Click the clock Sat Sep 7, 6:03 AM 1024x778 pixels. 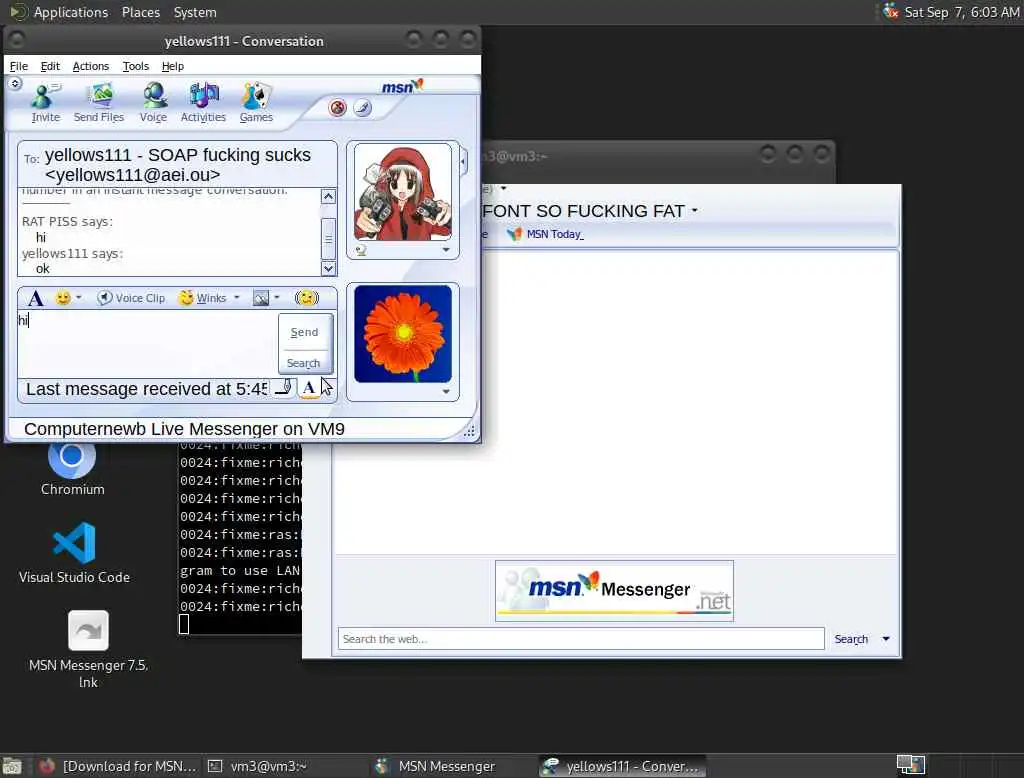pyautogui.click(x=961, y=12)
